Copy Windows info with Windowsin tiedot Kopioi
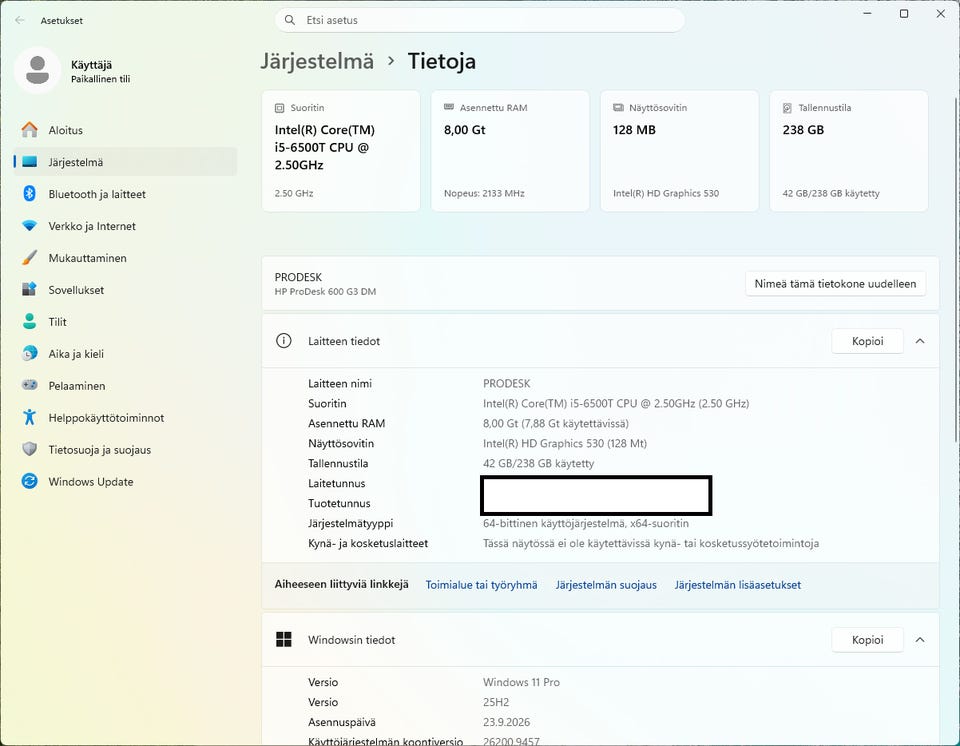Image resolution: width=960 pixels, height=746 pixels. (868, 640)
